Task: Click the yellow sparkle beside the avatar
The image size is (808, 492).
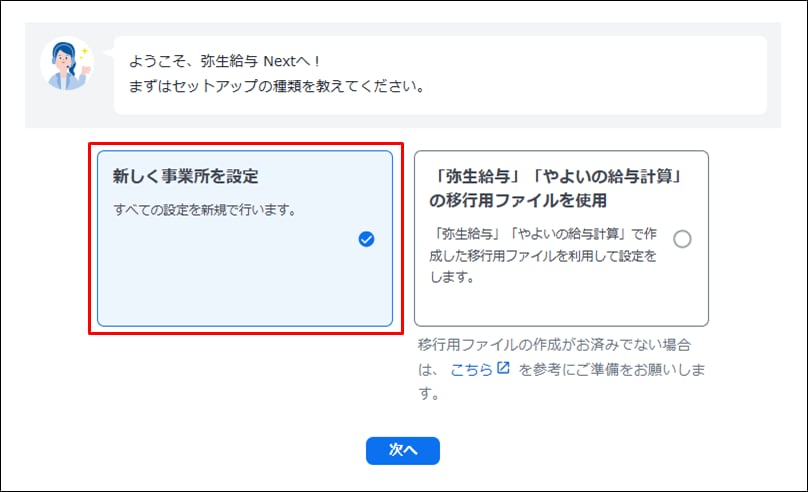Action: (86, 49)
